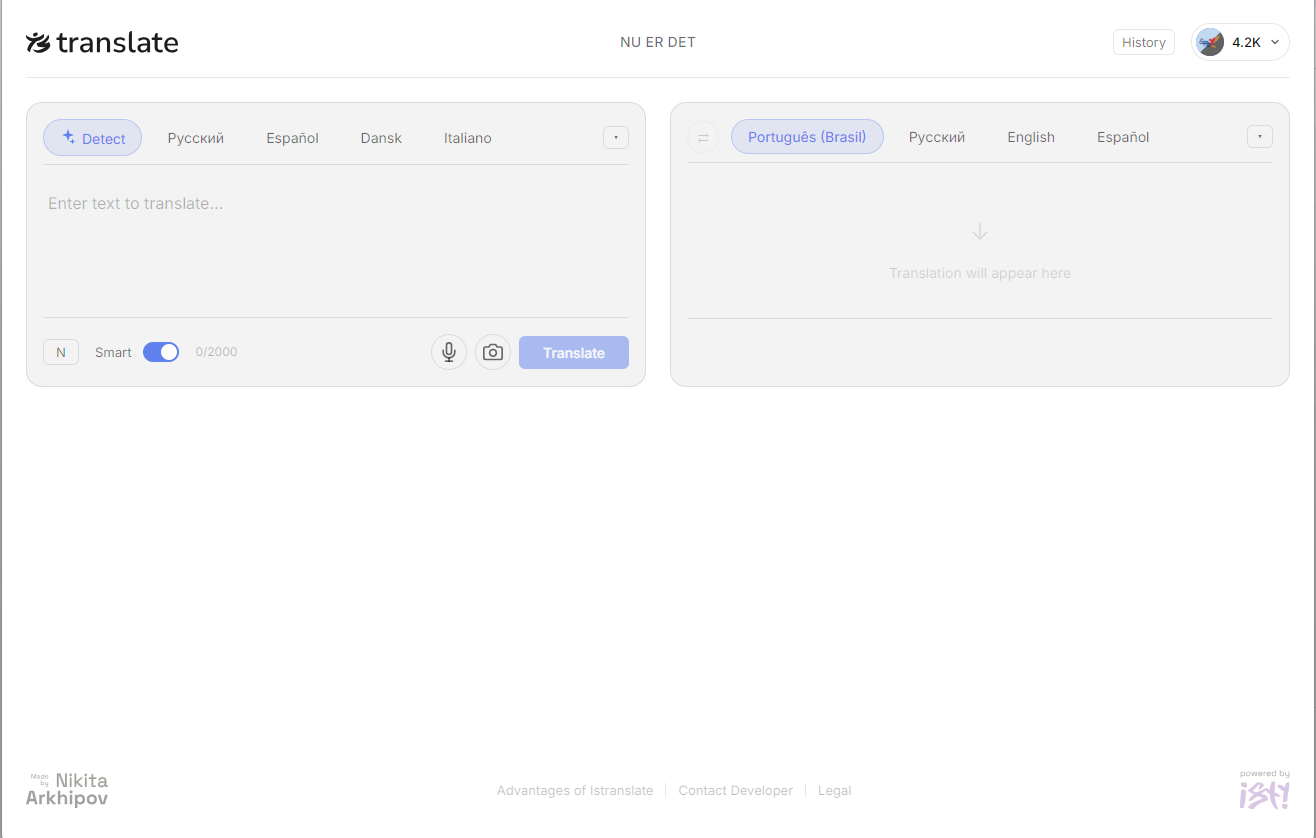The height and width of the screenshot is (838, 1316).
Task: Open camera translation with the camera icon
Action: tap(492, 352)
